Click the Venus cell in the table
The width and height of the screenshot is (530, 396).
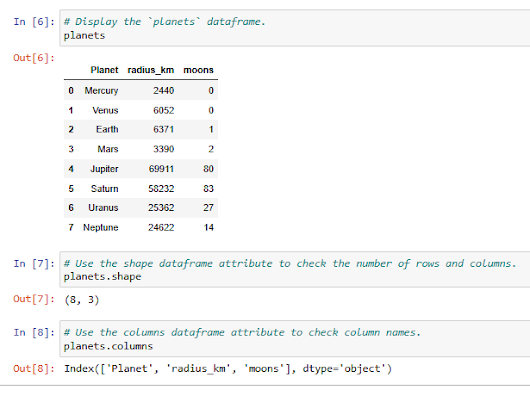(105, 110)
